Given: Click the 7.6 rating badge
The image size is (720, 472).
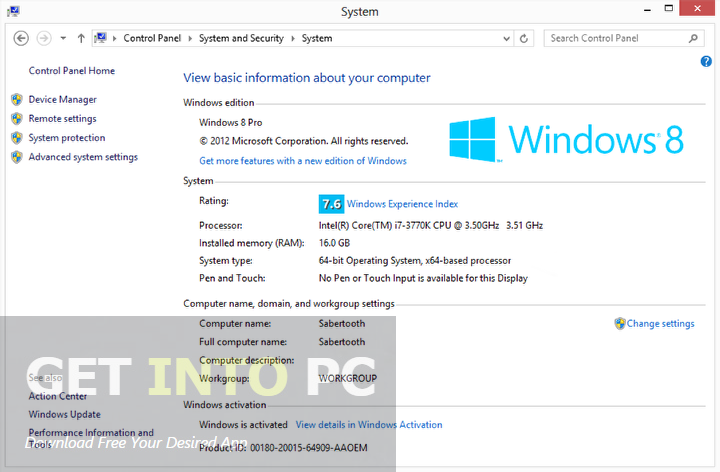Looking at the screenshot, I should [331, 204].
